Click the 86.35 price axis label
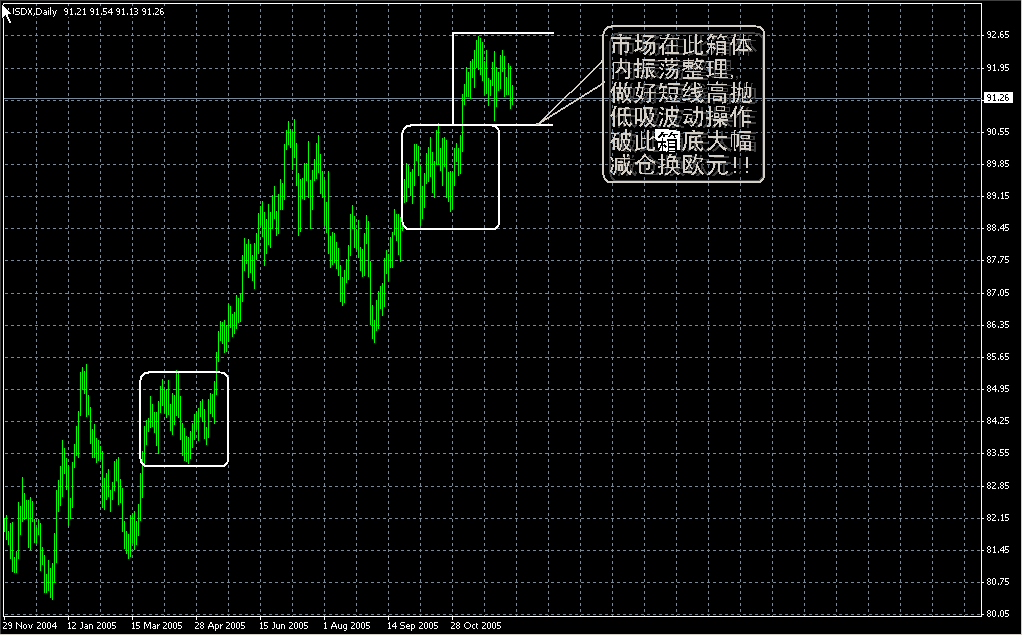This screenshot has width=1023, height=635. click(998, 324)
